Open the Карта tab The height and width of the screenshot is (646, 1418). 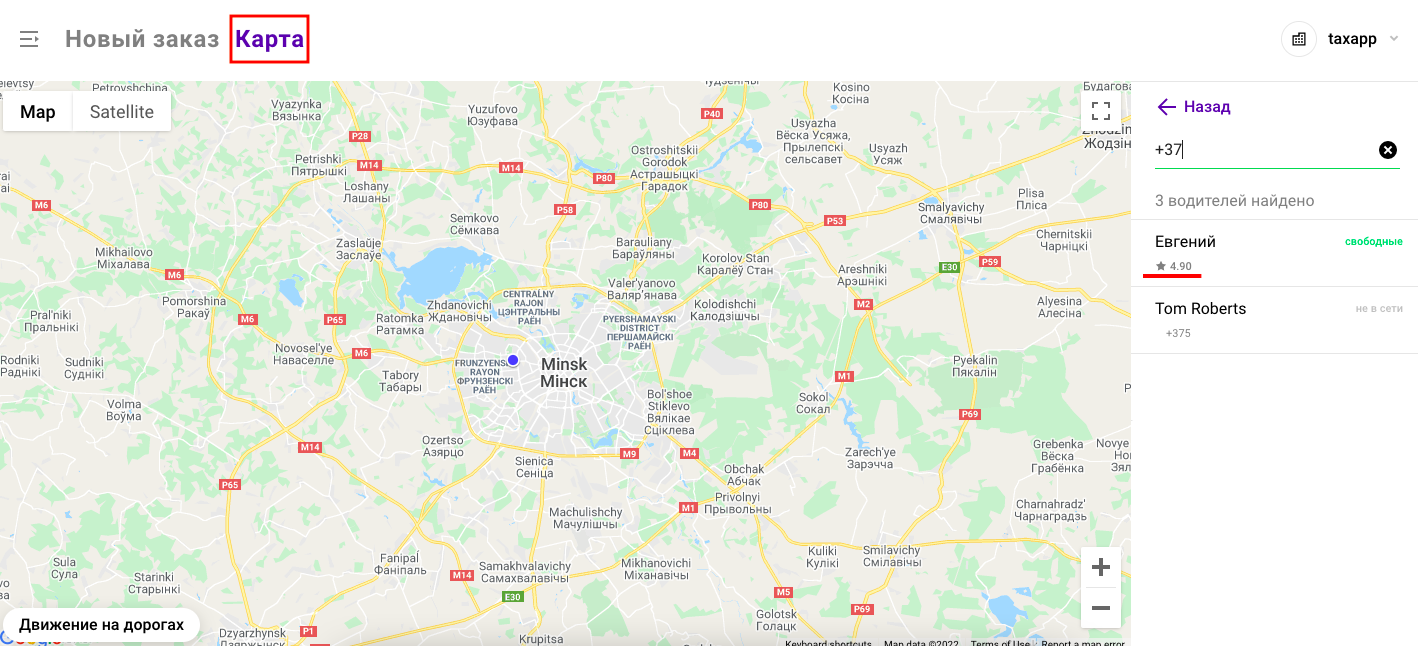(x=270, y=39)
